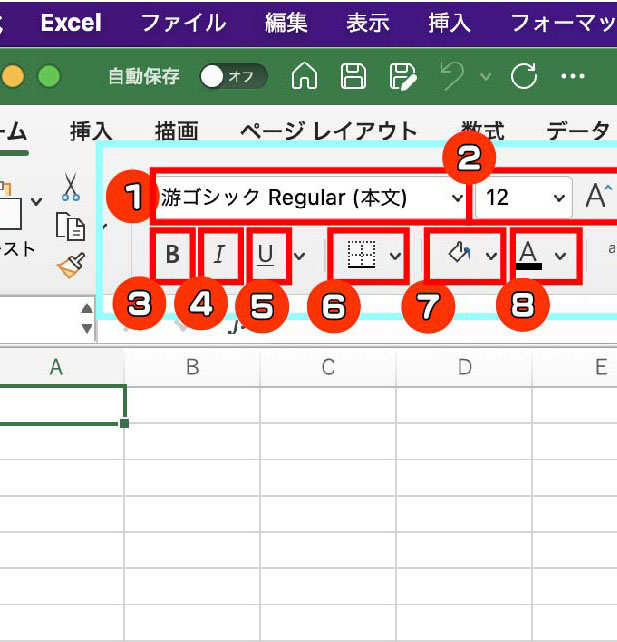This screenshot has height=642, width=617.
Task: Expand the Font color dropdown arrow
Action: point(560,256)
